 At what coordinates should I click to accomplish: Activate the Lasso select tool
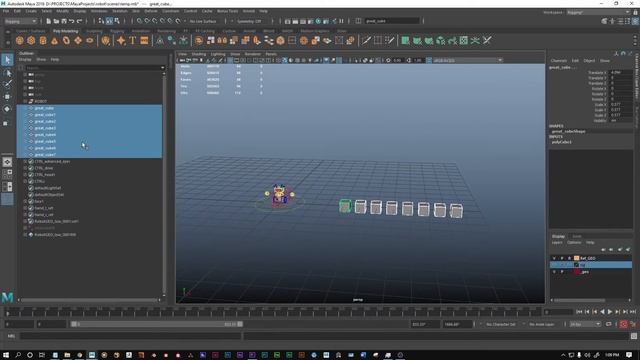pos(7,73)
